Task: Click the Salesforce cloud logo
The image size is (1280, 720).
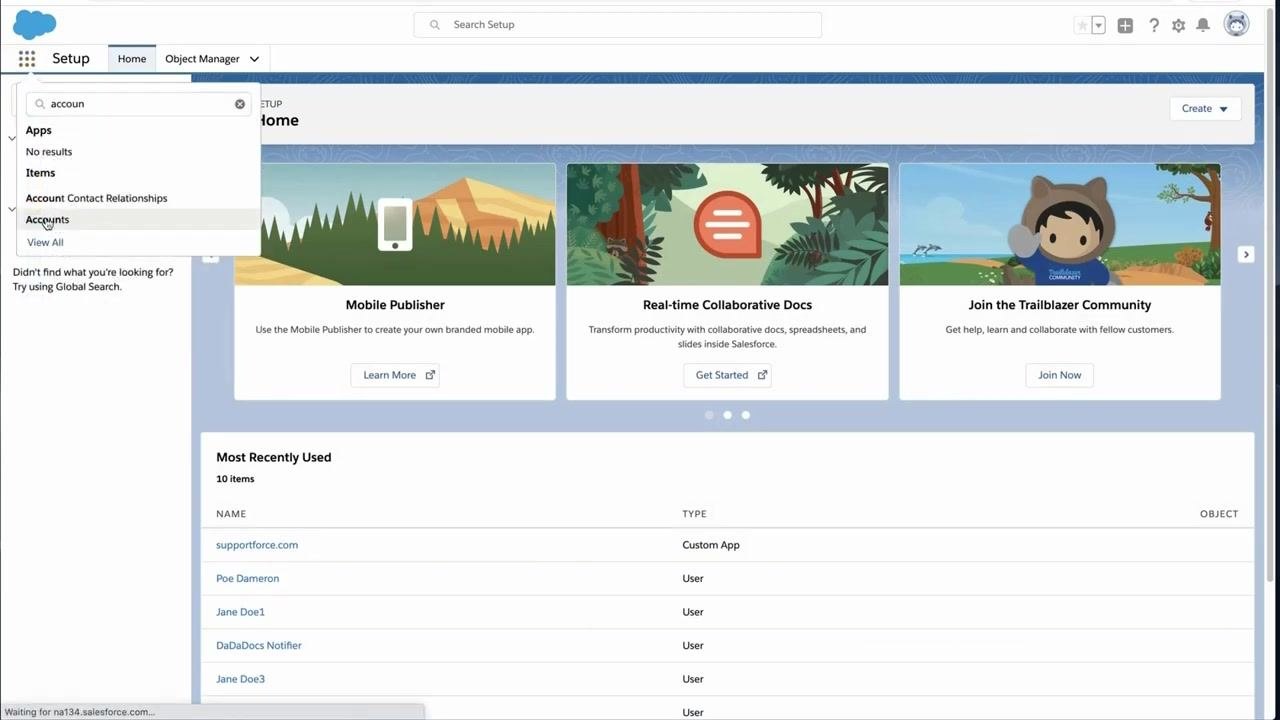Action: 34,25
